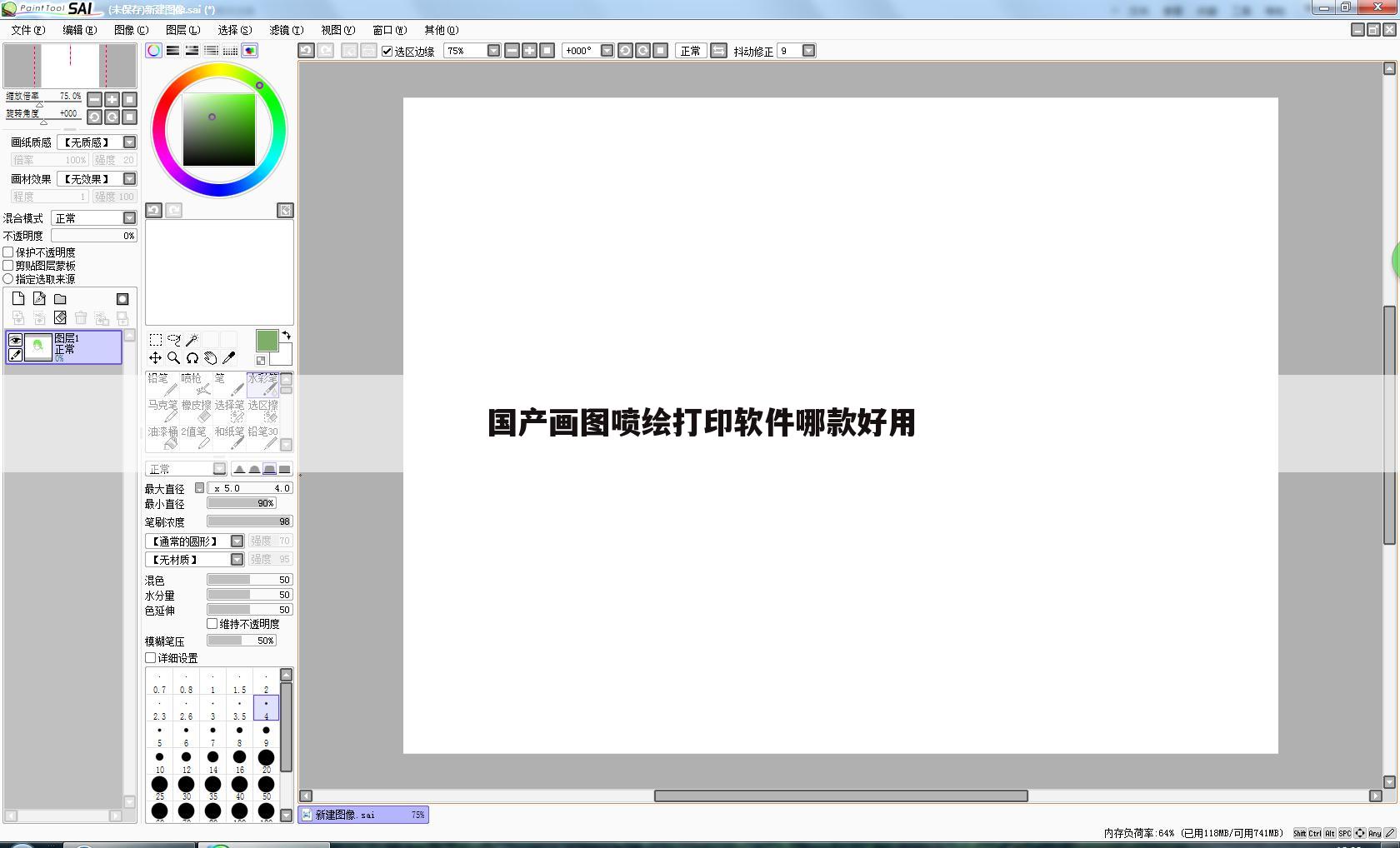
Task: Select the hand pan tool
Action: [x=210, y=358]
